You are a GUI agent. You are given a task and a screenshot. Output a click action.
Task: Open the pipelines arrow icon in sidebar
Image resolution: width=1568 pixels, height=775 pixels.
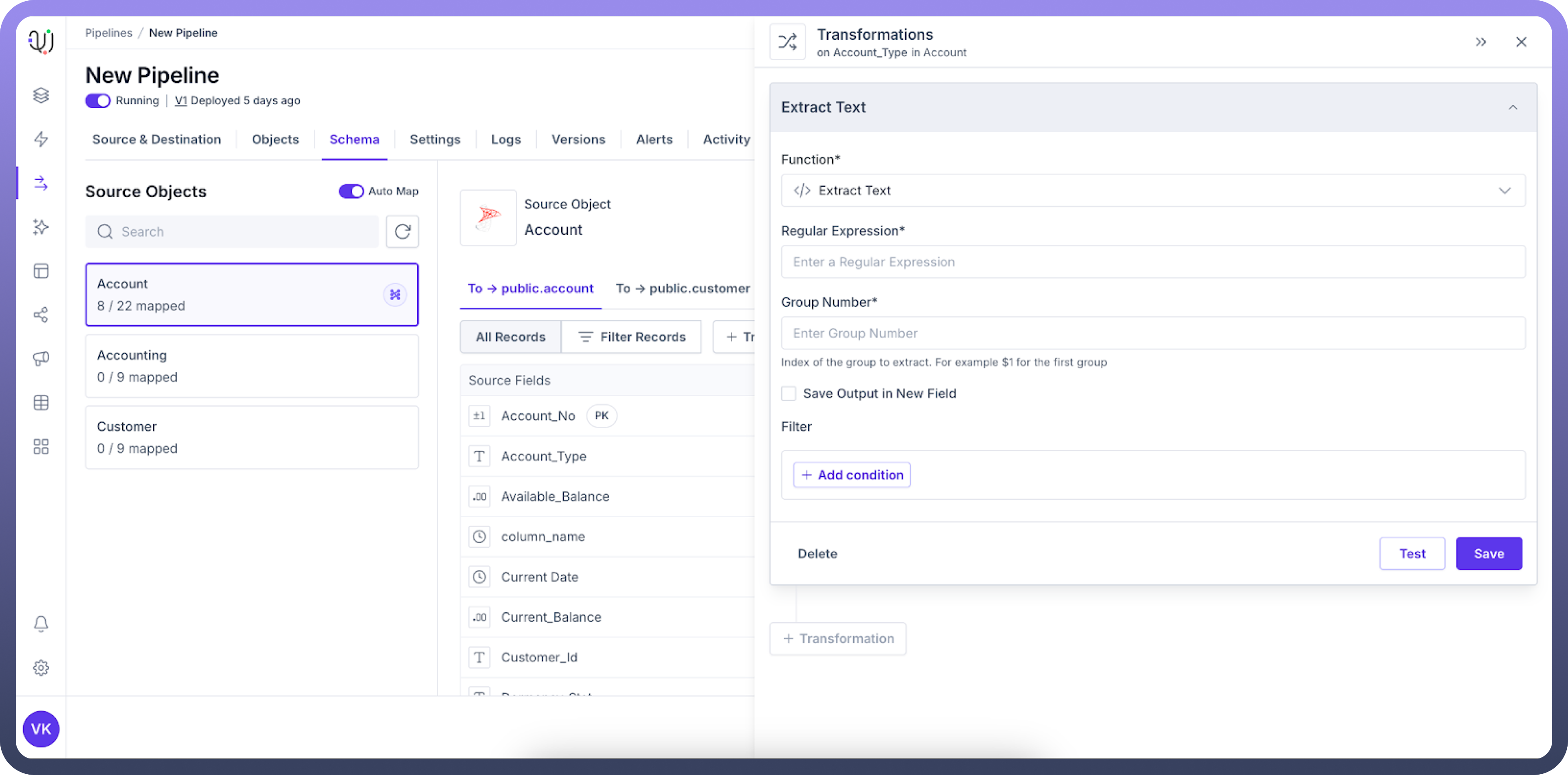coord(41,183)
